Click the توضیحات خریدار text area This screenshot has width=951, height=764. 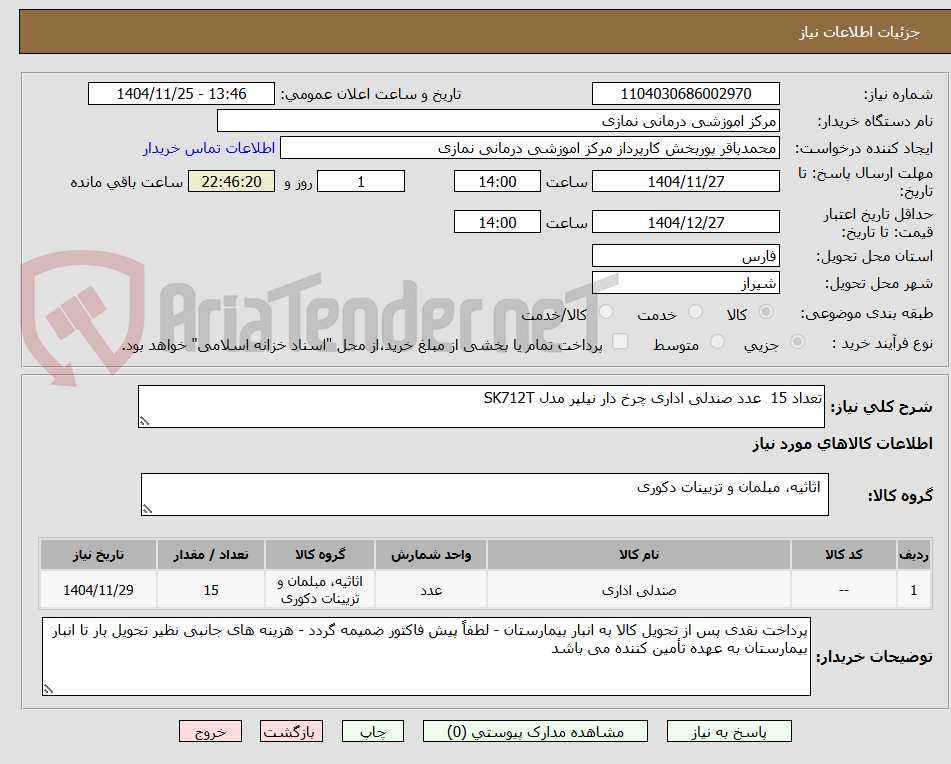[x=426, y=657]
